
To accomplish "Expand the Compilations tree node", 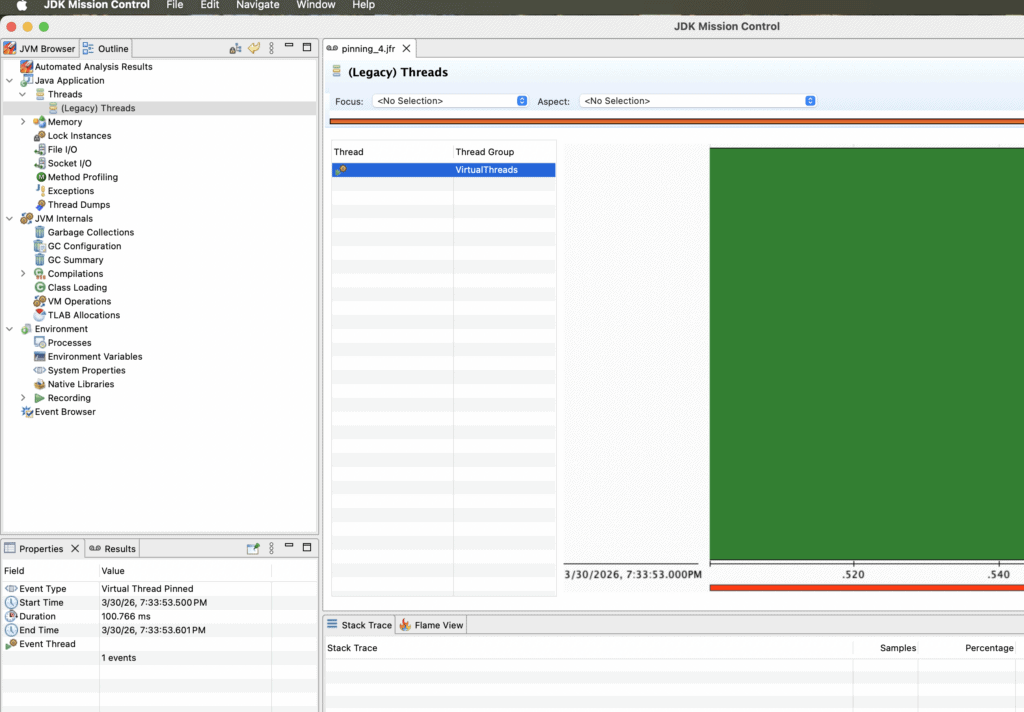I will (23, 274).
